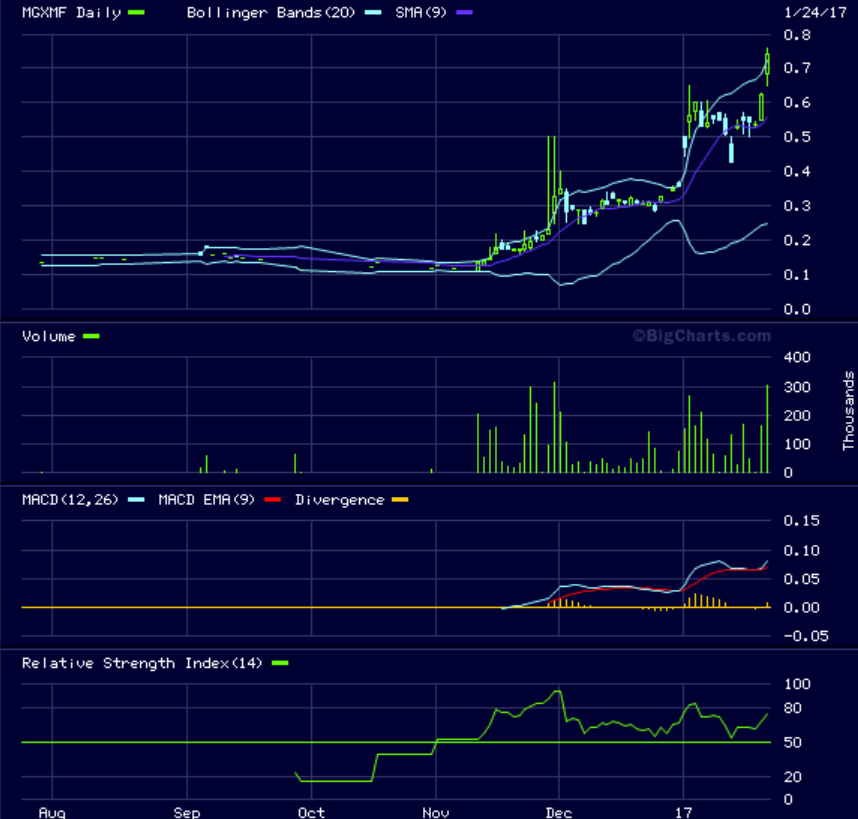Click the RSI 50 axis label
The image size is (858, 819).
point(792,742)
